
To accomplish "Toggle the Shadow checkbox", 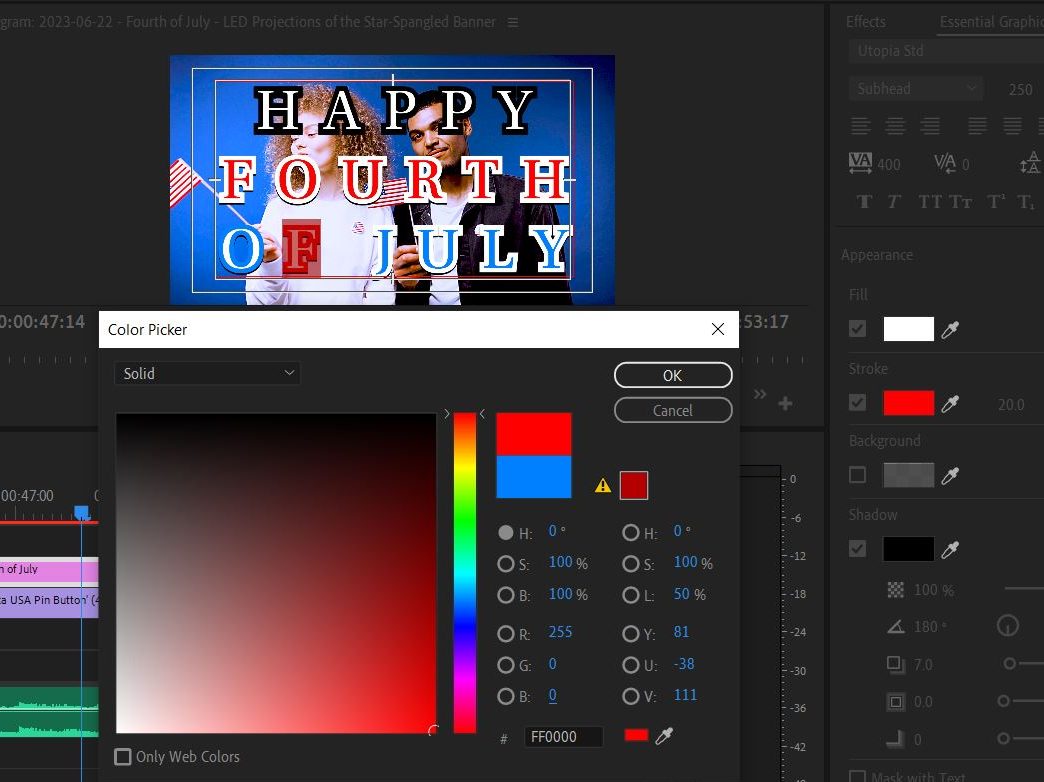I will click(858, 549).
